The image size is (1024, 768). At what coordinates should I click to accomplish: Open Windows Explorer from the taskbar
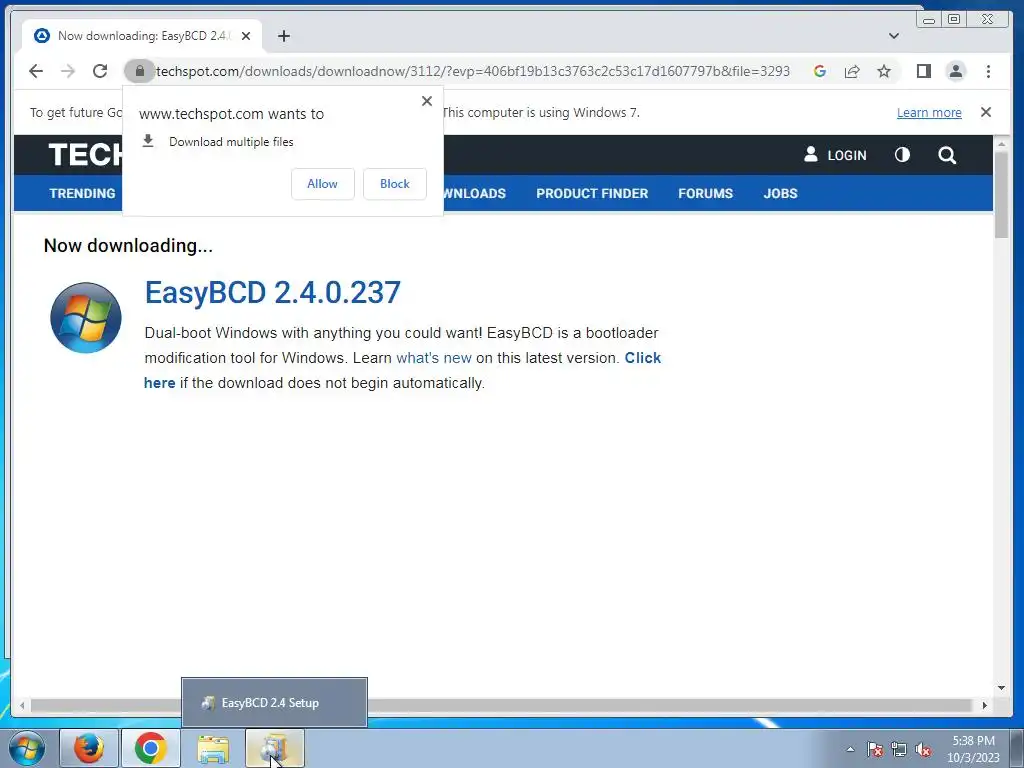point(213,748)
